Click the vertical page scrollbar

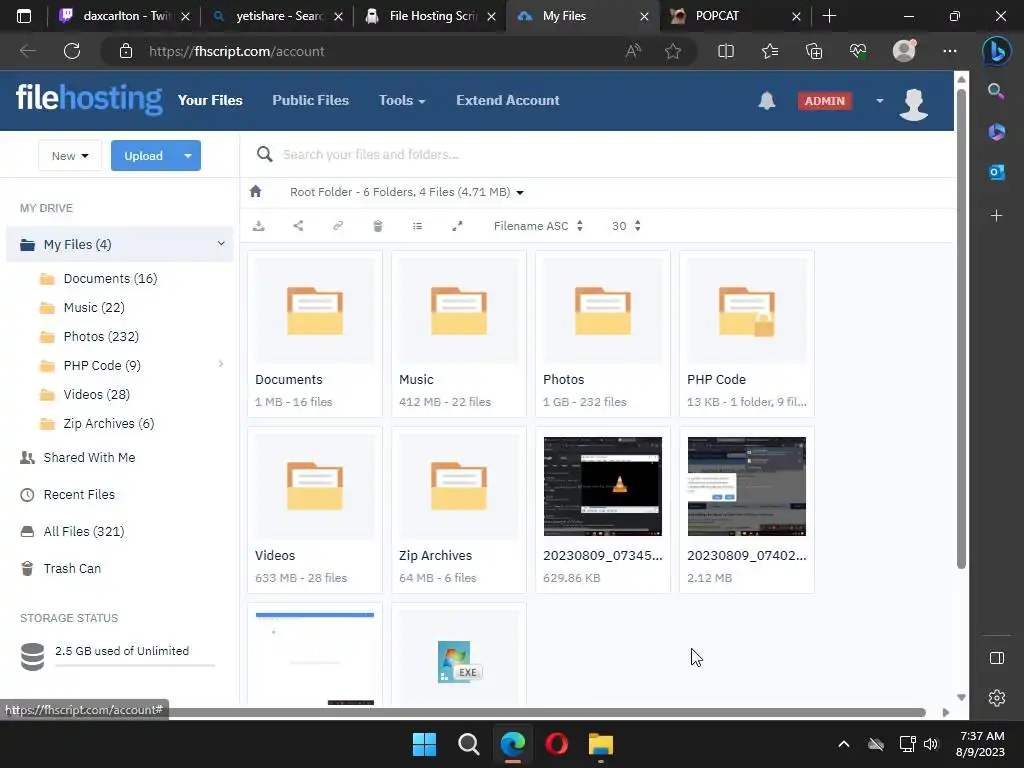coord(961,327)
